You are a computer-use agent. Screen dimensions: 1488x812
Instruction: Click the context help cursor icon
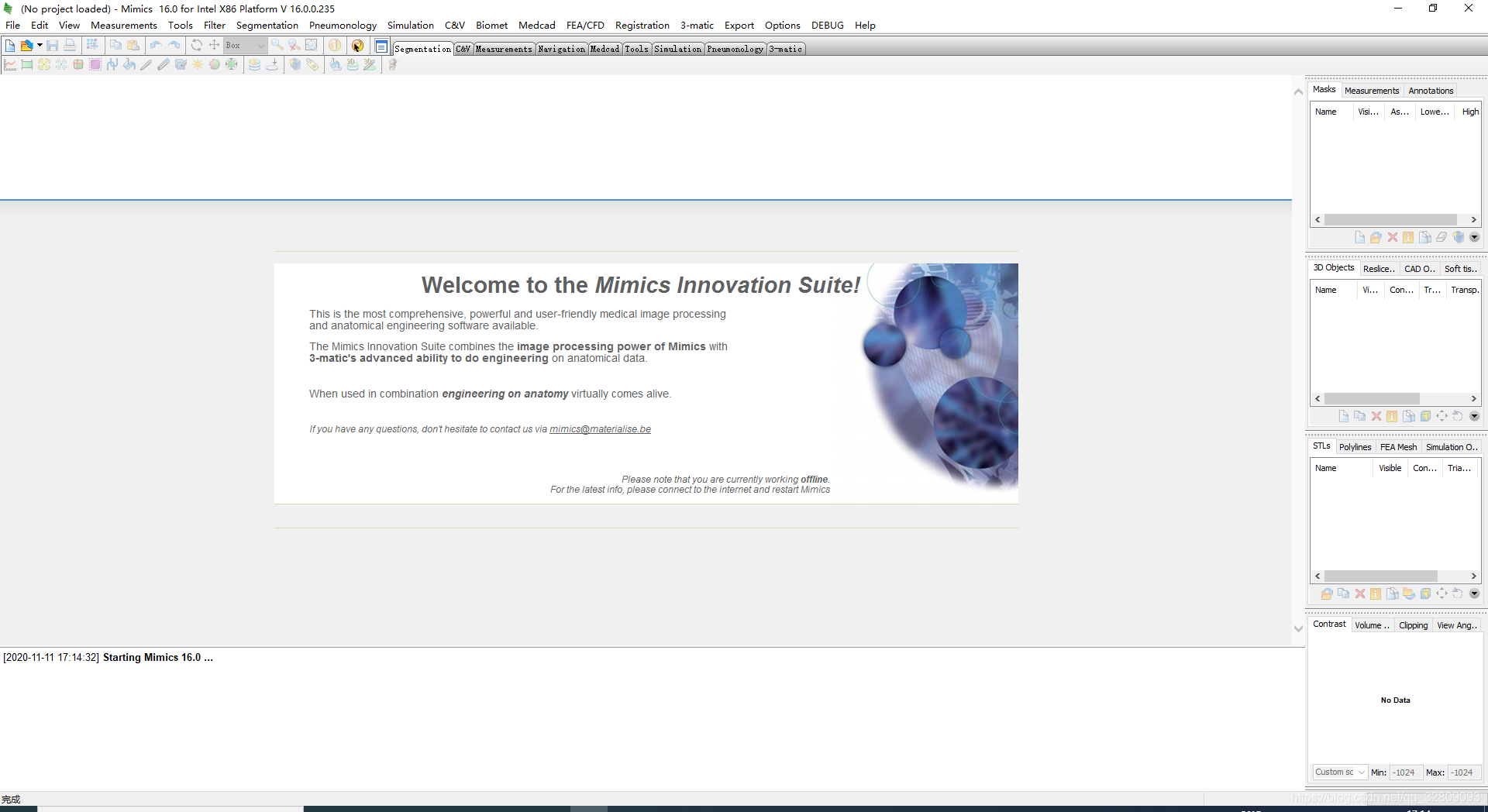[x=358, y=46]
